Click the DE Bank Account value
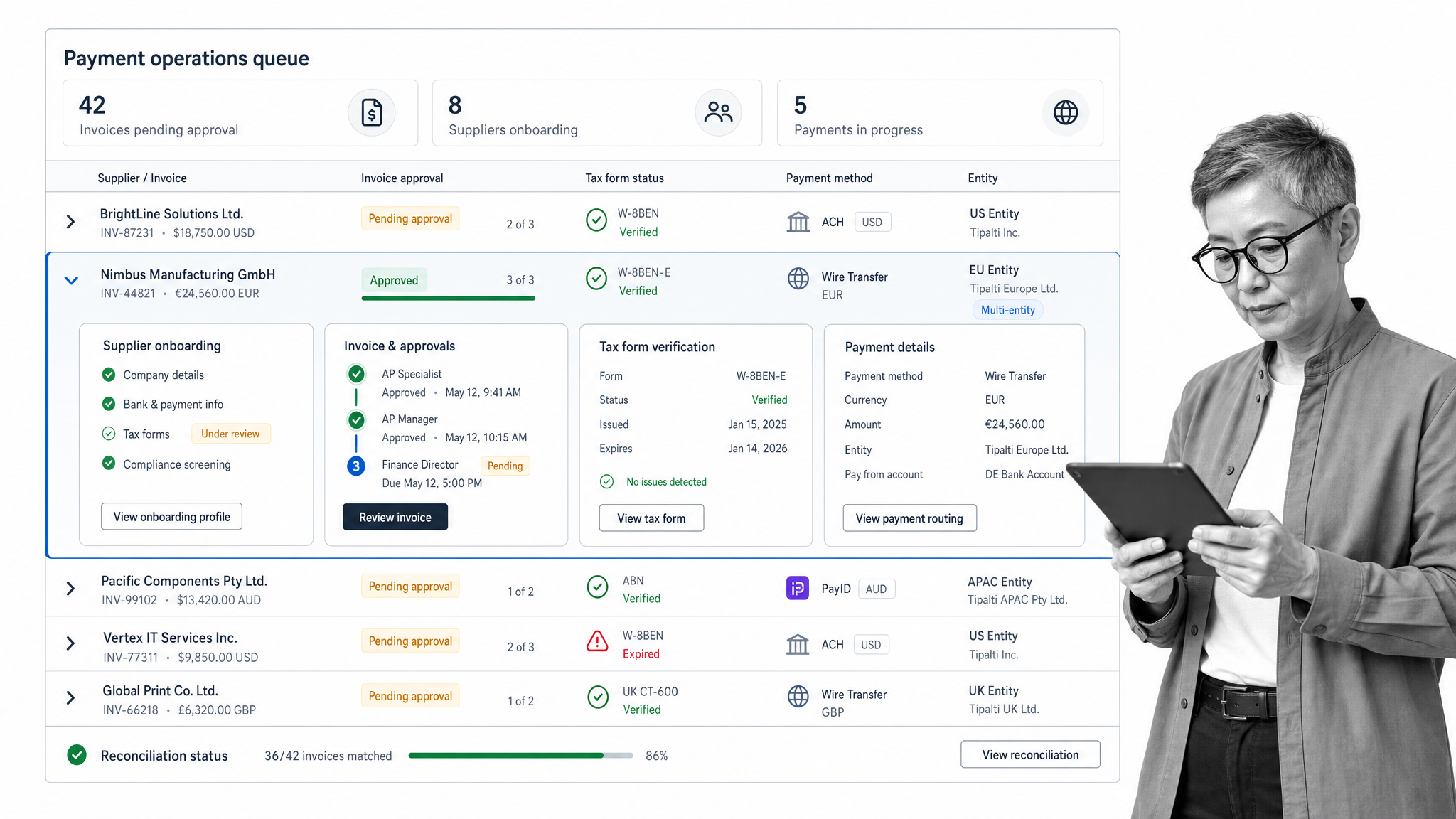This screenshot has width=1456, height=819. point(1024,474)
